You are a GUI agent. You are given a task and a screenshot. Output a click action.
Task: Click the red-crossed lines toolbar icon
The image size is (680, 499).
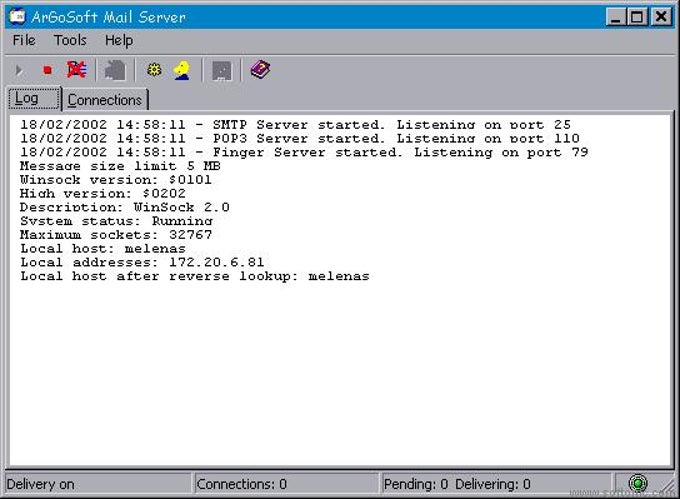pos(77,70)
